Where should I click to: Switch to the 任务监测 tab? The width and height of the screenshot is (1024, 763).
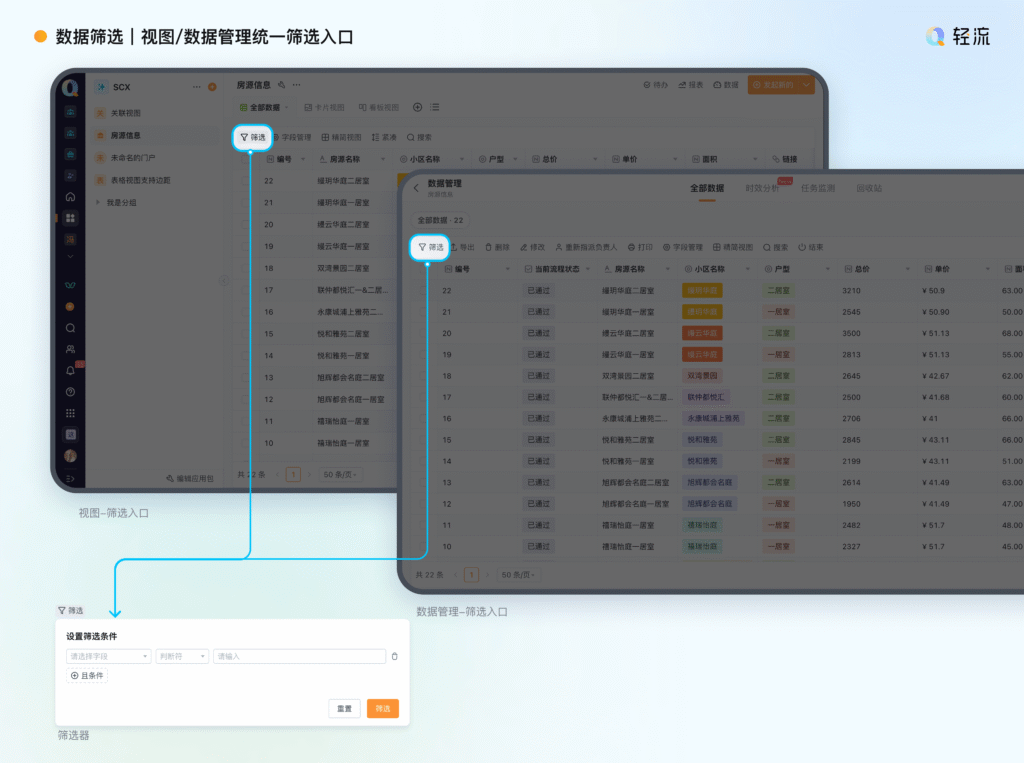click(817, 188)
